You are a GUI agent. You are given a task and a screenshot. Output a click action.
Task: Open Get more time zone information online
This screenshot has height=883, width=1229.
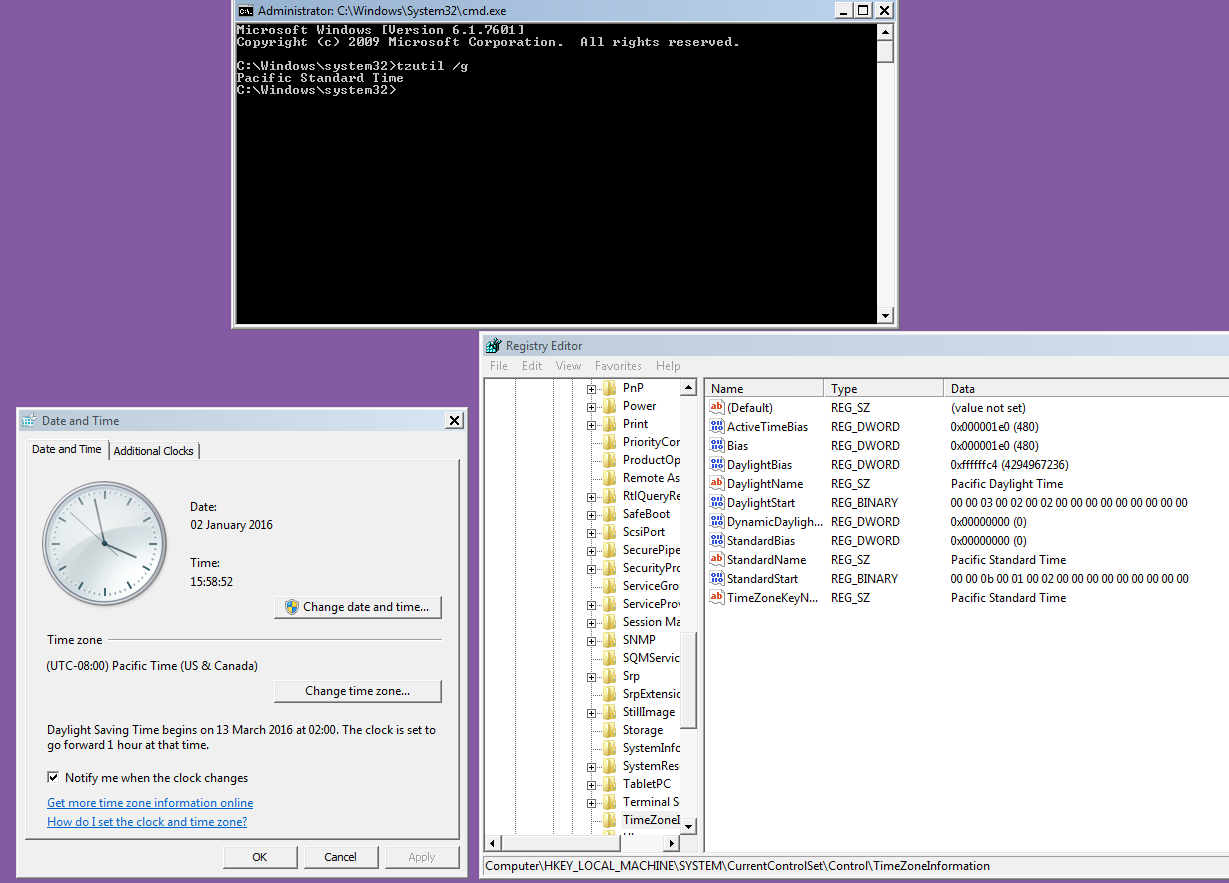150,803
